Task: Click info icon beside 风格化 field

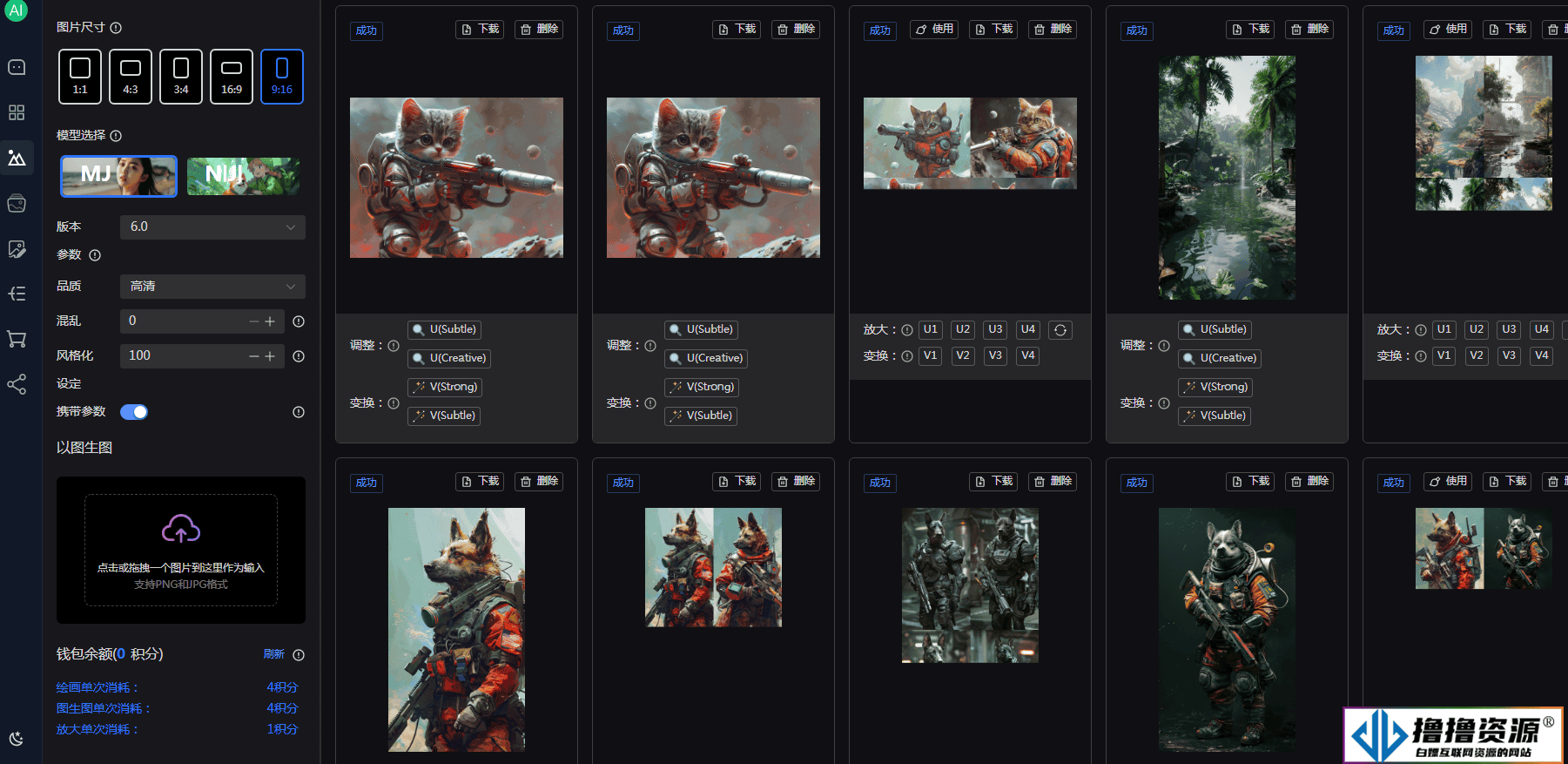Action: click(x=299, y=356)
